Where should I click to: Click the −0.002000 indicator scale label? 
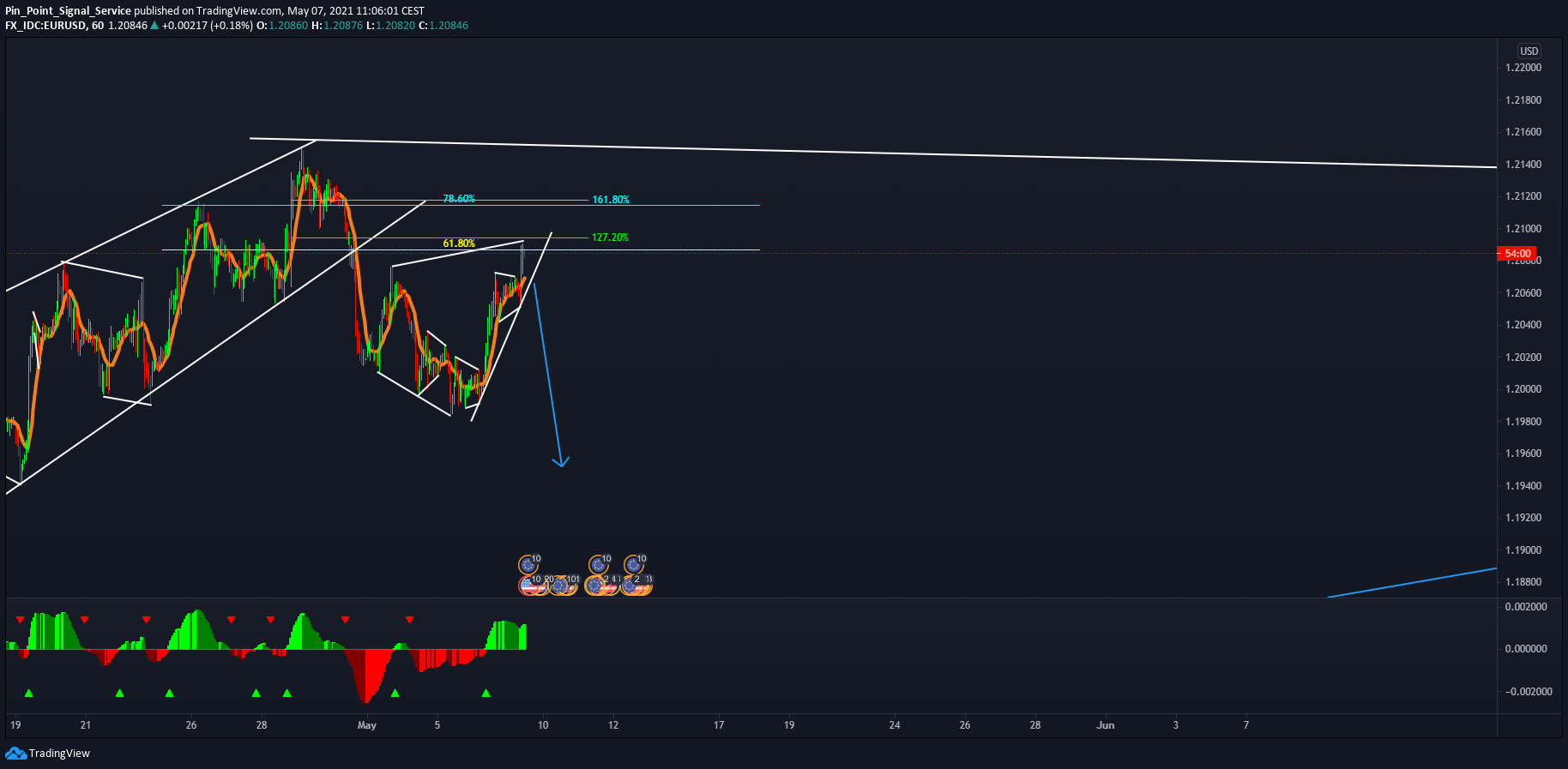click(1528, 692)
